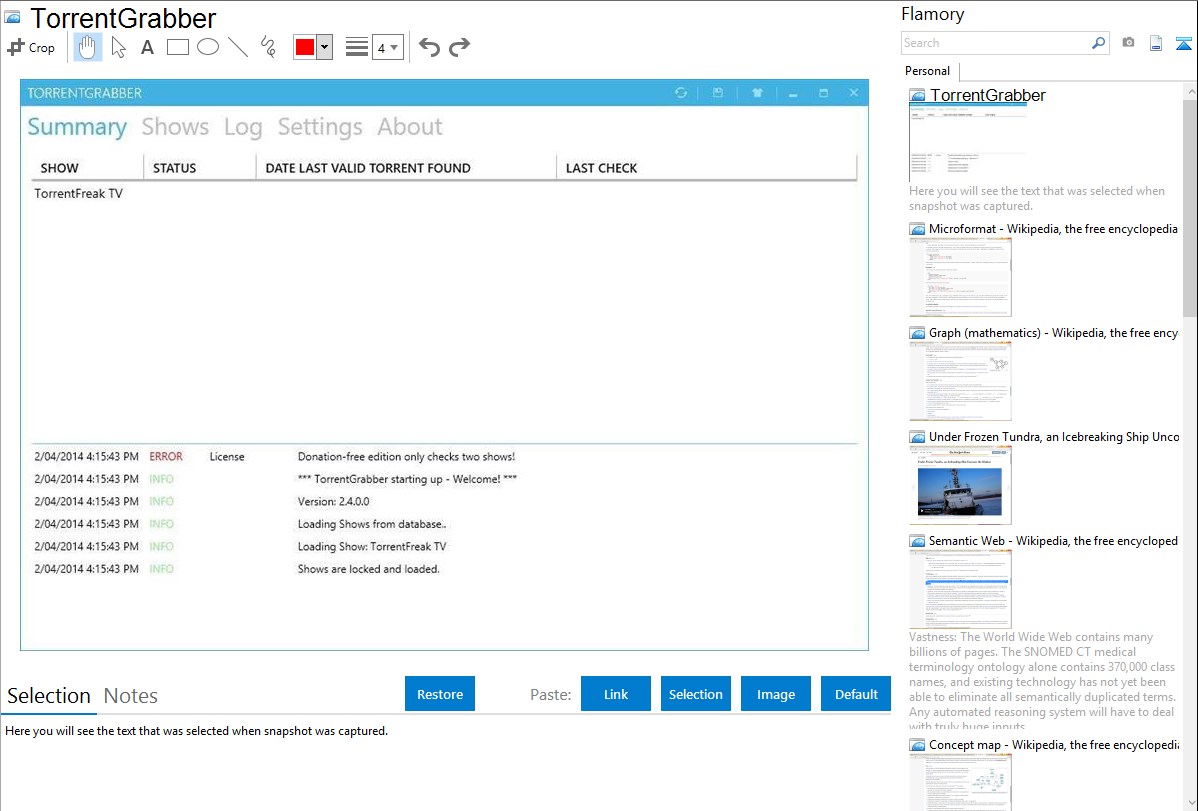
Task: Click the save icon in TorrentGrabber titlebar
Action: tap(717, 92)
